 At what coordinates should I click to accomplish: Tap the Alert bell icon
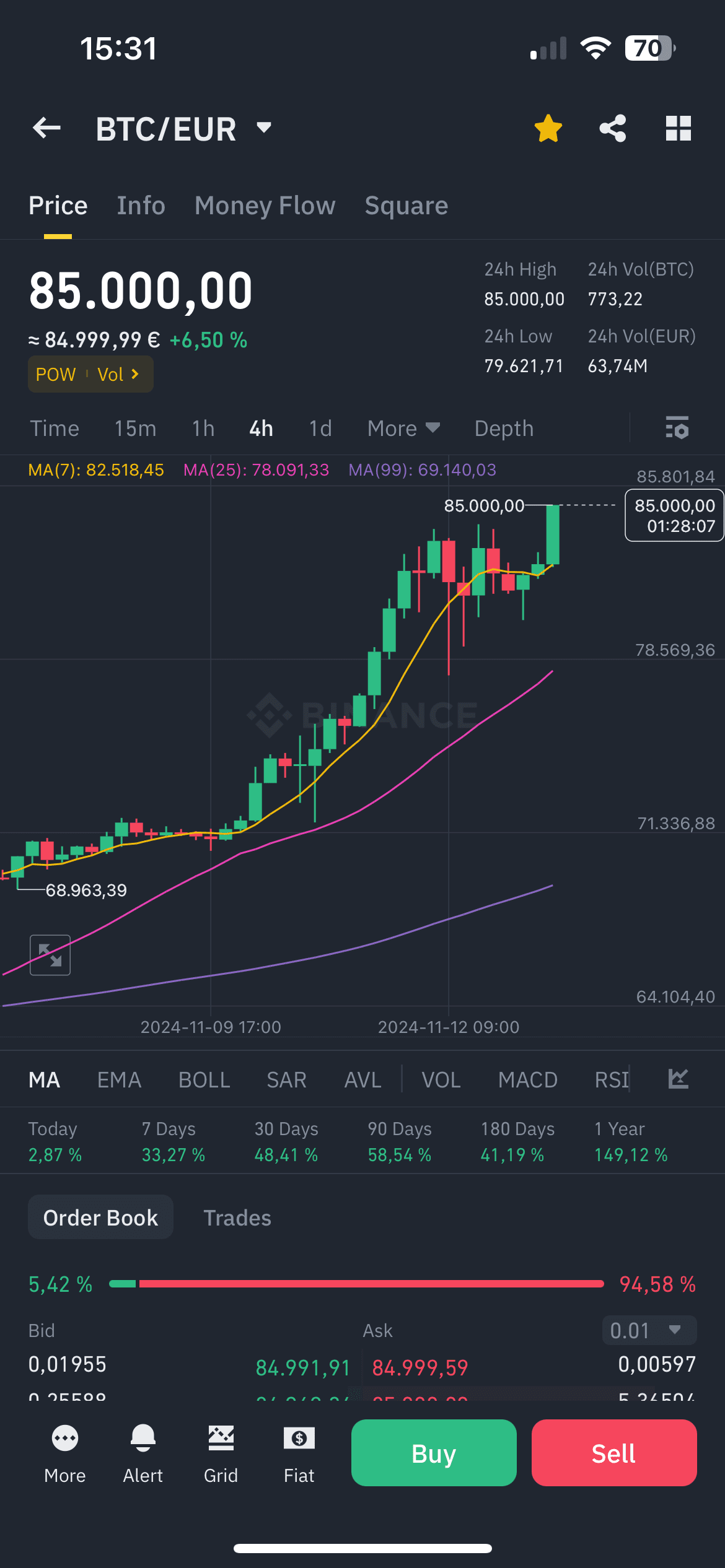tap(143, 1450)
